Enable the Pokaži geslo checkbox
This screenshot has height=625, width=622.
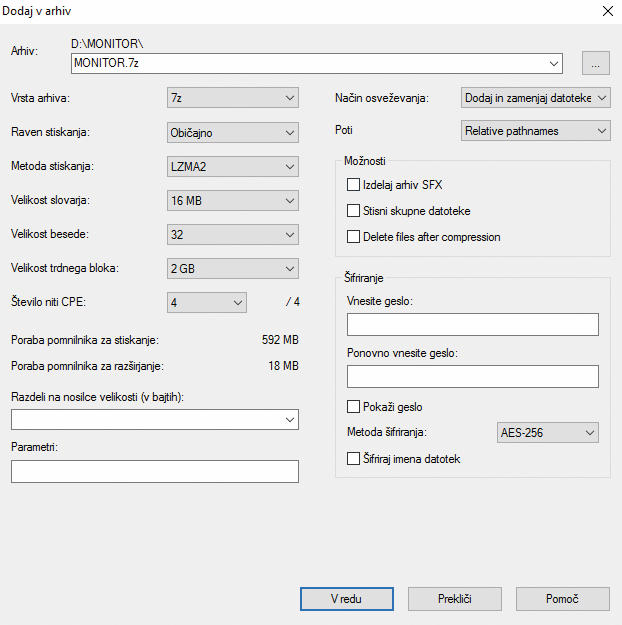tap(353, 407)
